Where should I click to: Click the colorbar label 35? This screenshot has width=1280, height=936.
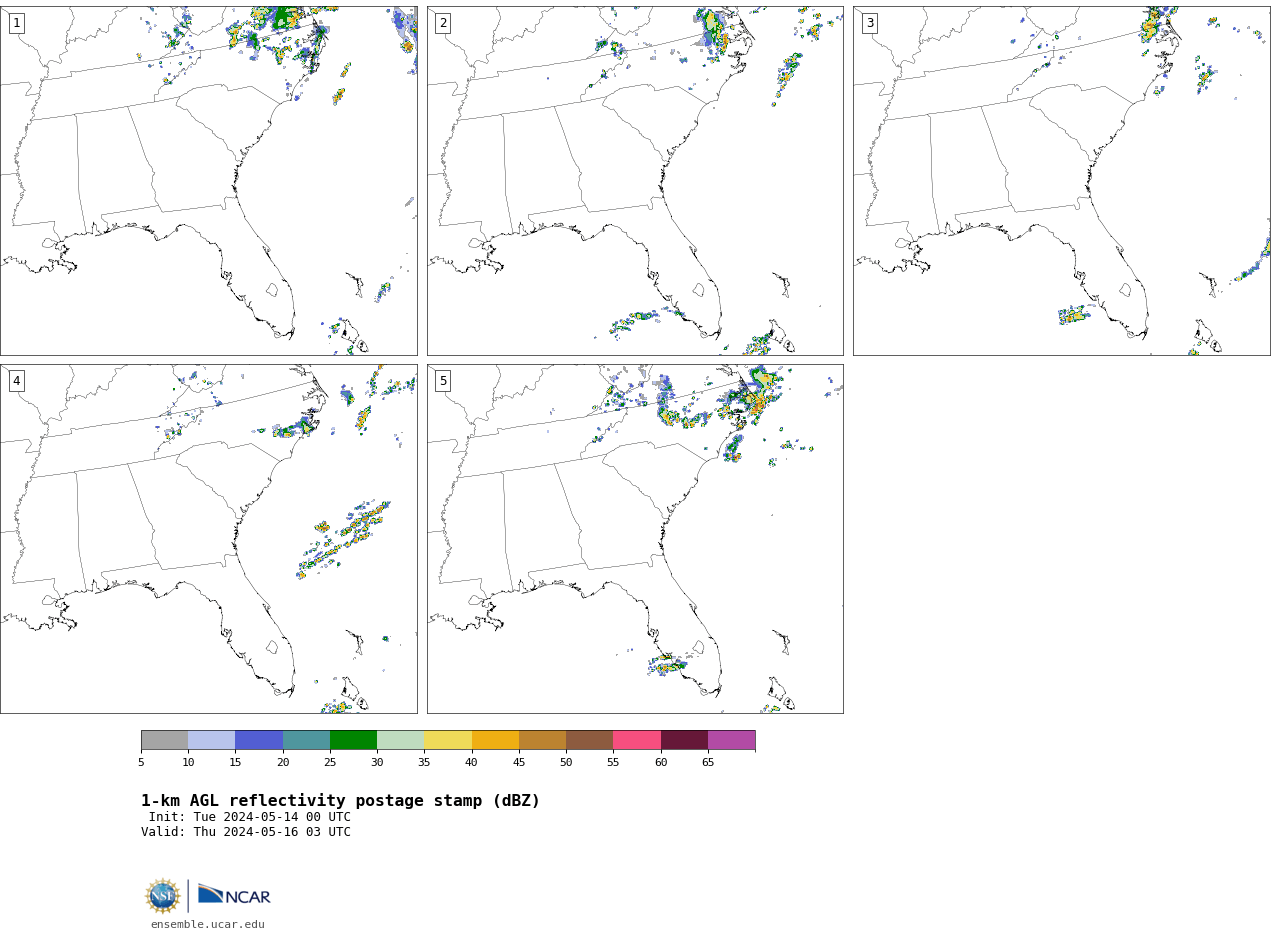[x=424, y=763]
